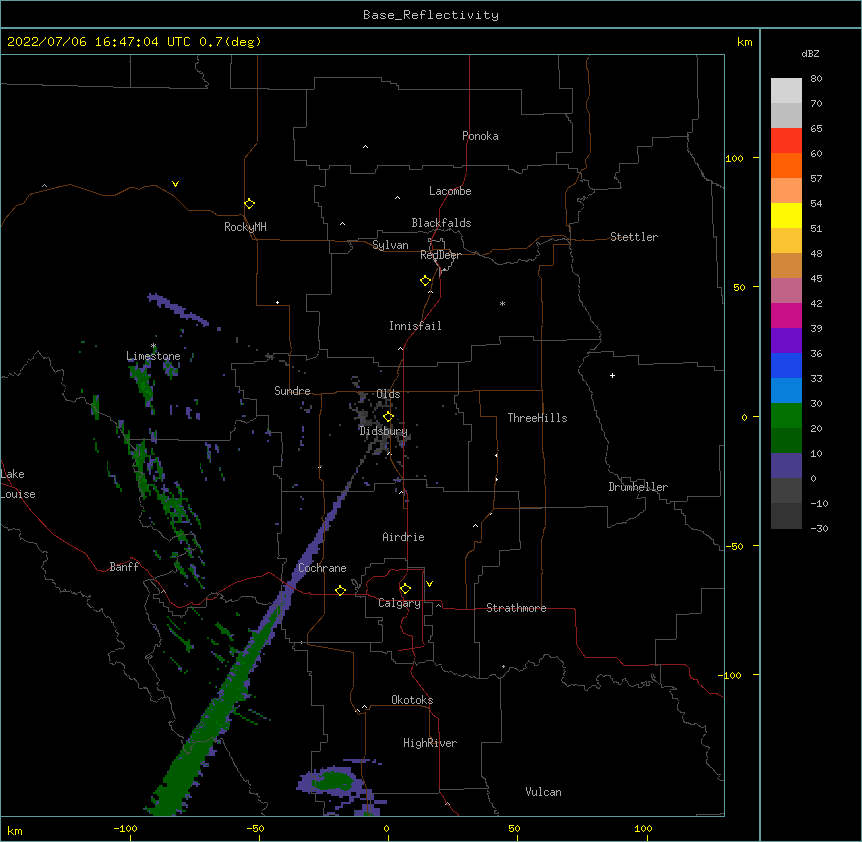Image resolution: width=862 pixels, height=842 pixels.
Task: Click the yellow V marker northwest of RockyMH
Action: (x=175, y=184)
